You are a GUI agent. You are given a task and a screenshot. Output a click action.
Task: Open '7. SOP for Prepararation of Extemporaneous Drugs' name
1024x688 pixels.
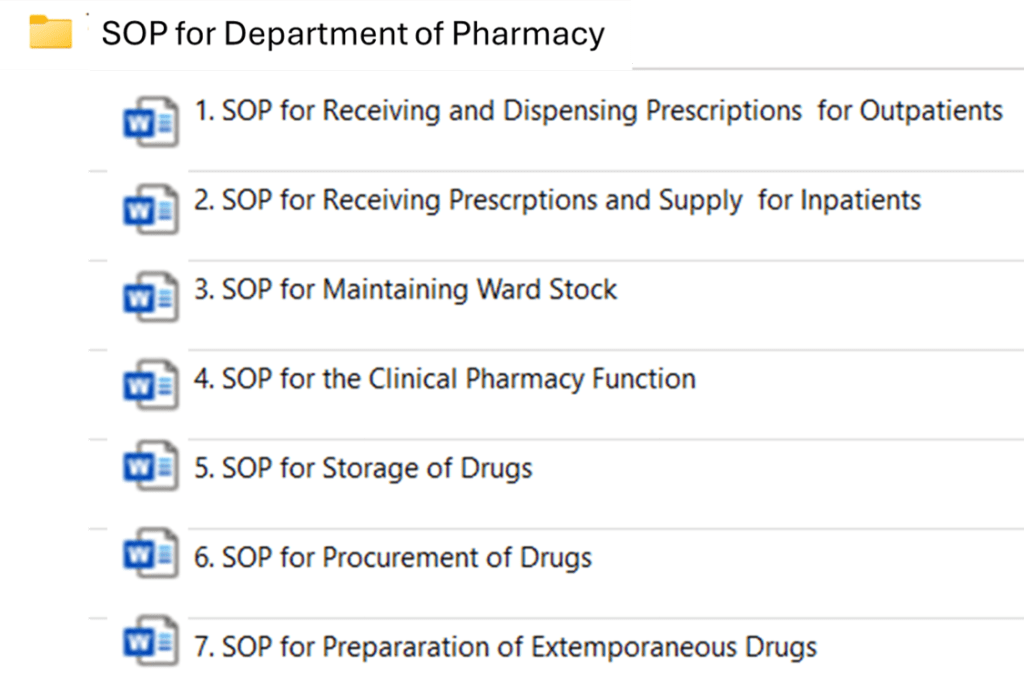[x=505, y=647]
